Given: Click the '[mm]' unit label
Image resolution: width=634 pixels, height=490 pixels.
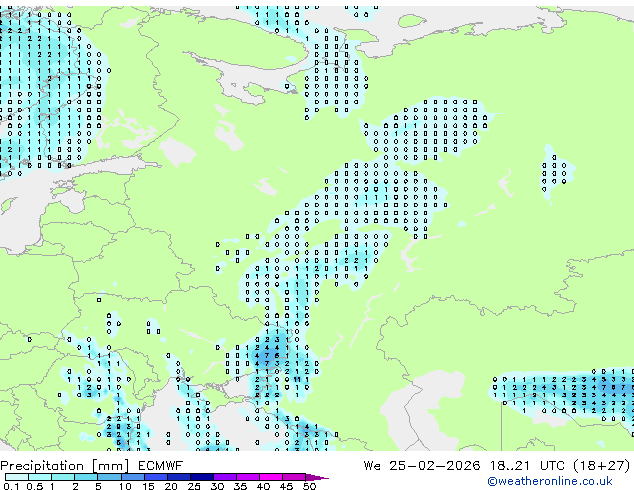Looking at the screenshot, I should coord(111,466).
